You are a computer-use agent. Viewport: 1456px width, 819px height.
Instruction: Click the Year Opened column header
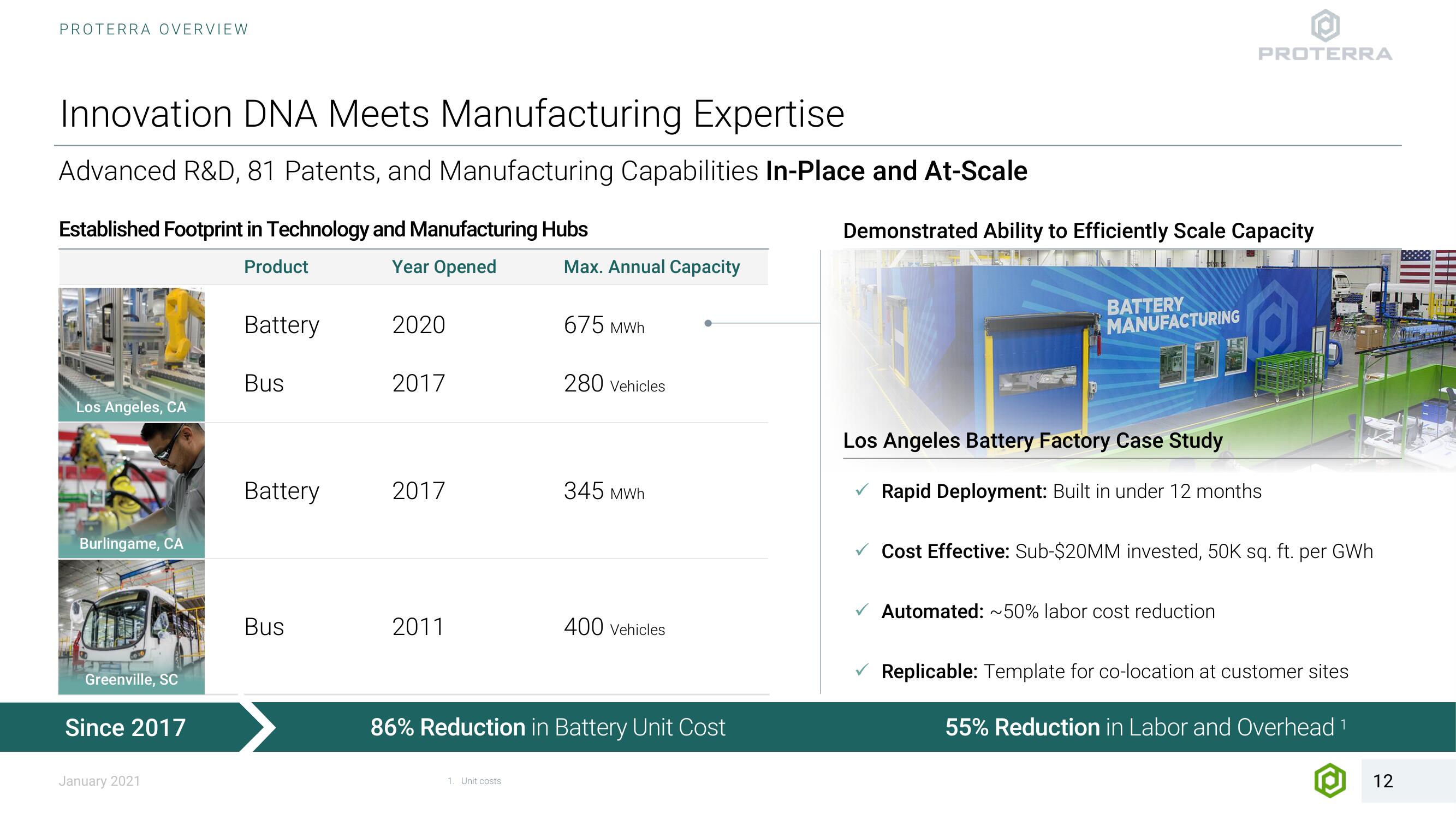pyautogui.click(x=444, y=267)
